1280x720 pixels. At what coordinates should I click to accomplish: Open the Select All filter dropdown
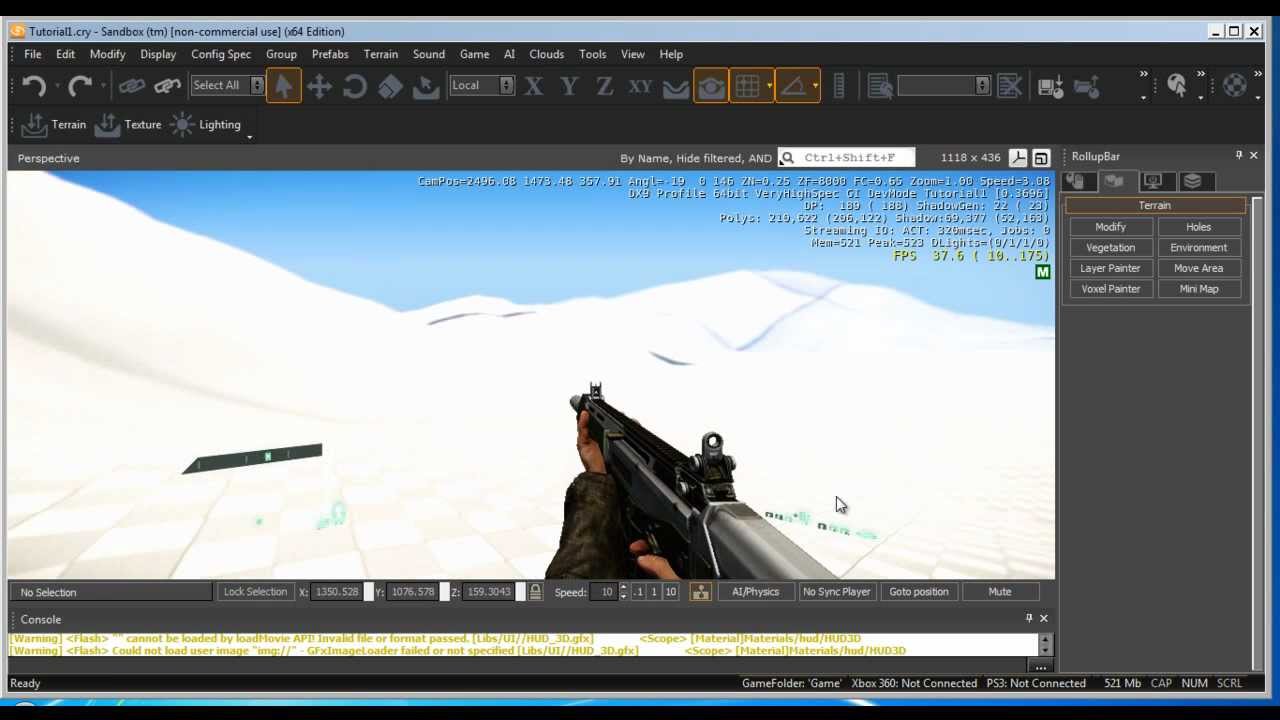click(x=227, y=86)
